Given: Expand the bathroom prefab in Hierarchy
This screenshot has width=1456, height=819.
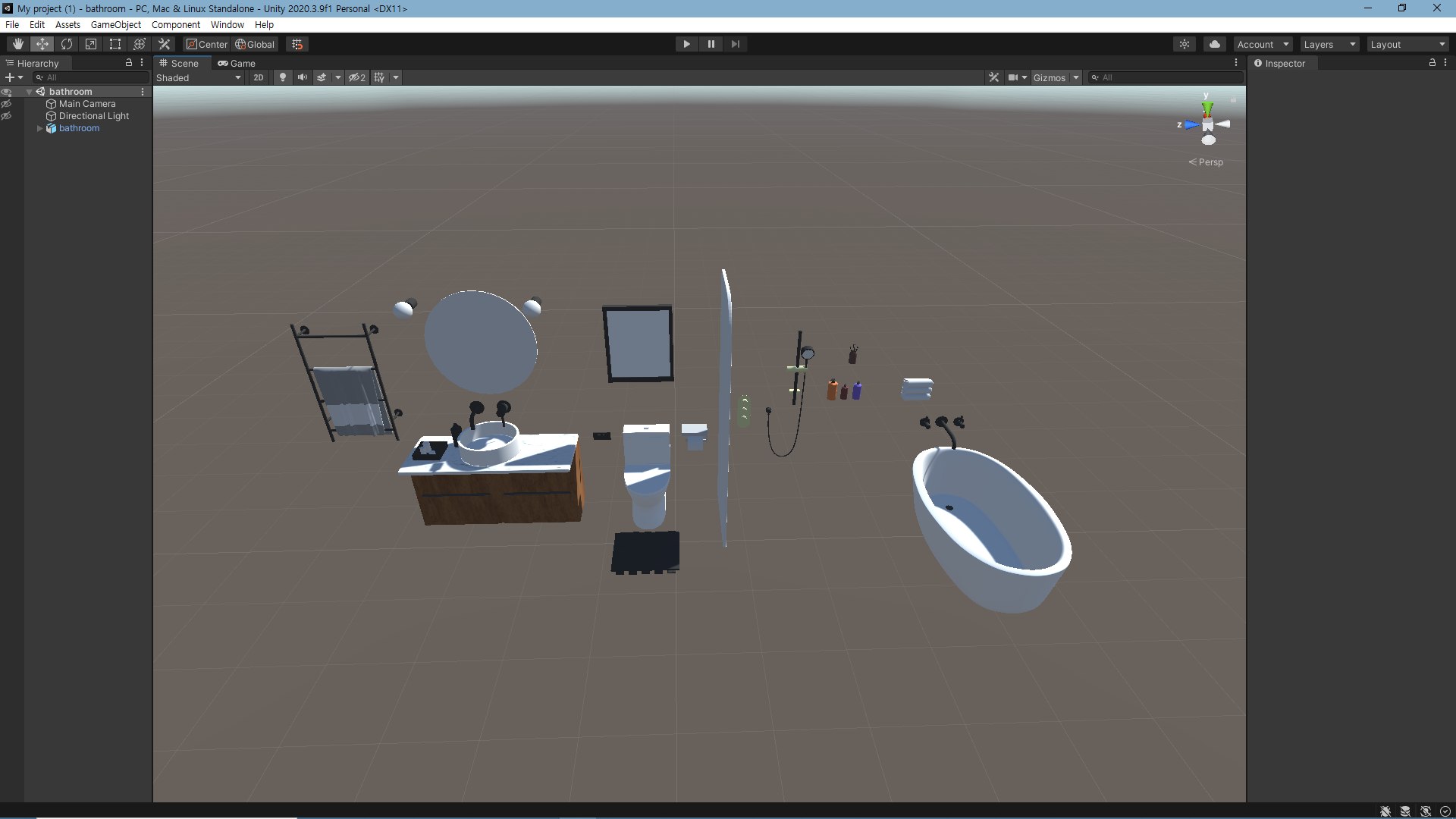Looking at the screenshot, I should pos(40,128).
